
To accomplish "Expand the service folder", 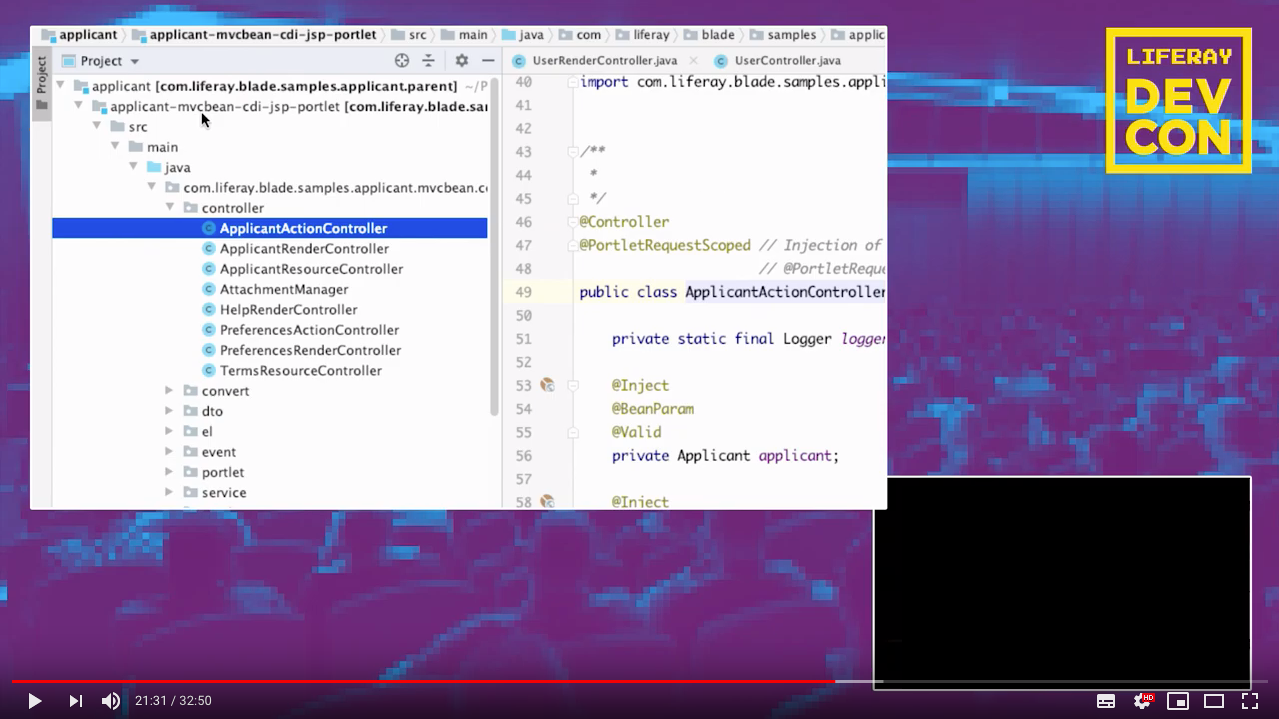I will point(170,492).
